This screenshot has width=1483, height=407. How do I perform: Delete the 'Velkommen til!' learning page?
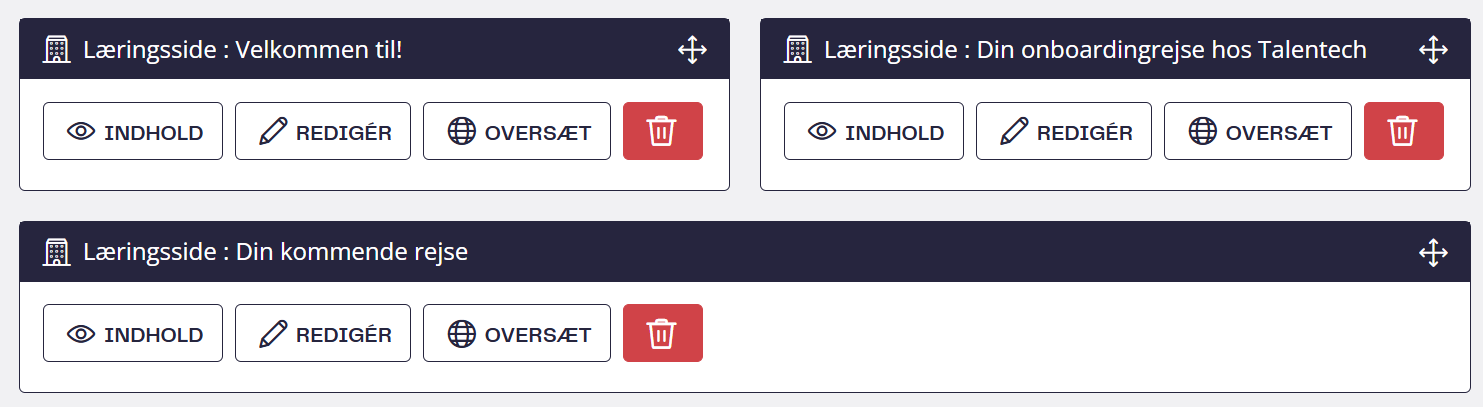coord(662,131)
